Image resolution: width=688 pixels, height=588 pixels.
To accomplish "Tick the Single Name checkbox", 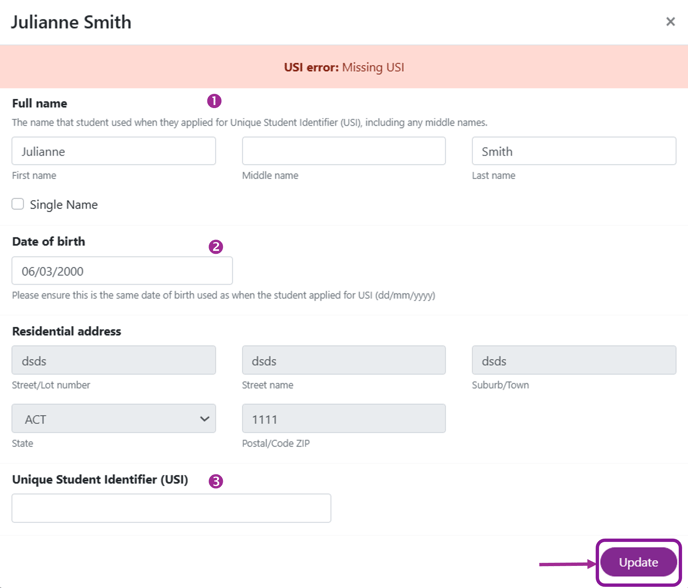I will (x=18, y=204).
